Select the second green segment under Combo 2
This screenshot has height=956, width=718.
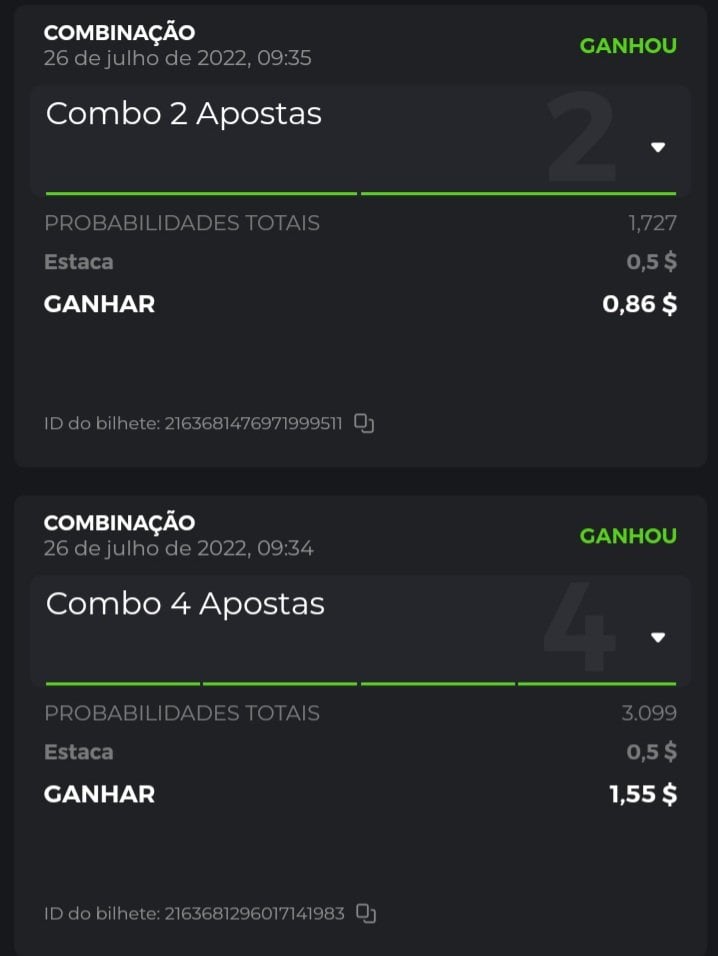point(518,193)
